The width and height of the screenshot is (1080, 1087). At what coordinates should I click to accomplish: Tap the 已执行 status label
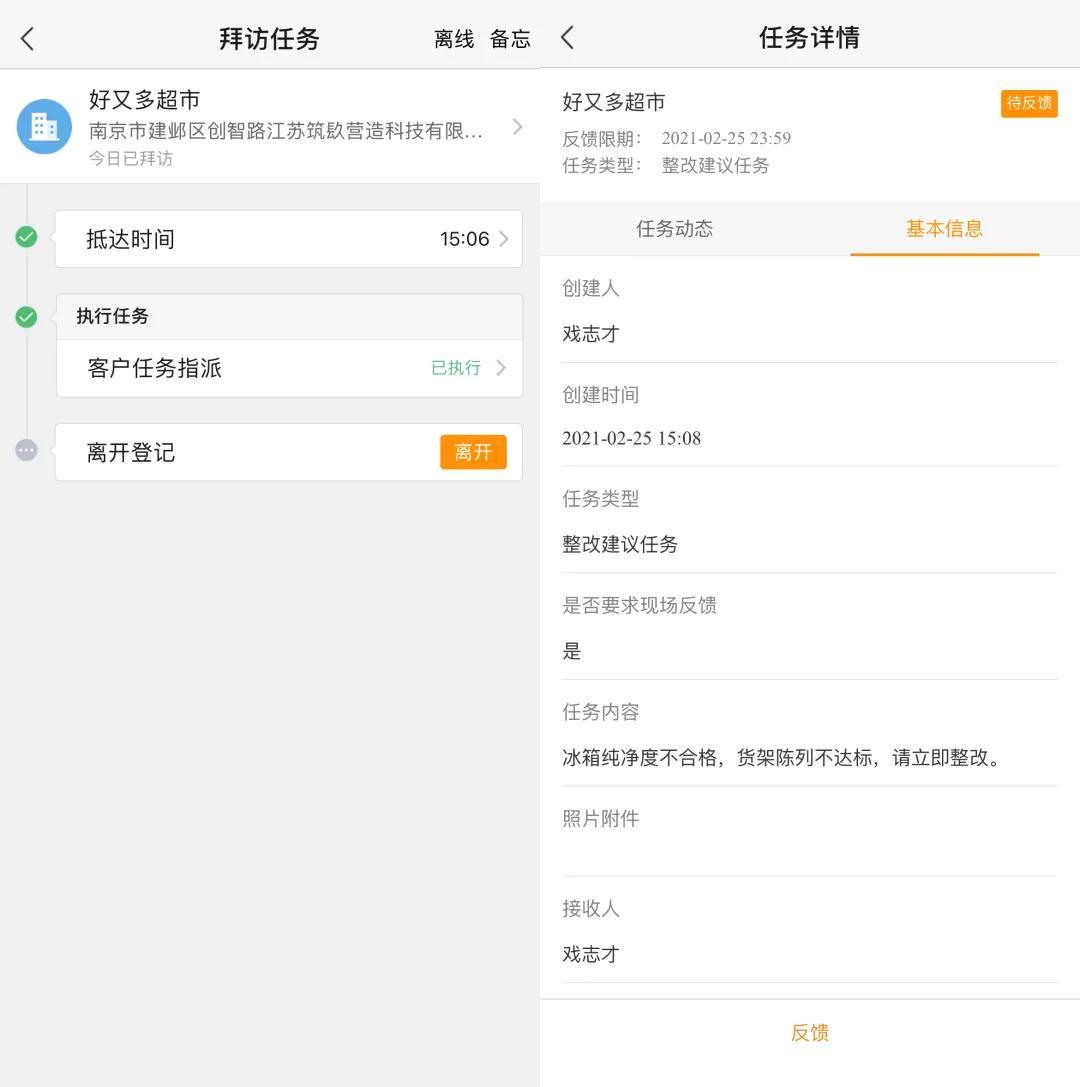point(456,368)
